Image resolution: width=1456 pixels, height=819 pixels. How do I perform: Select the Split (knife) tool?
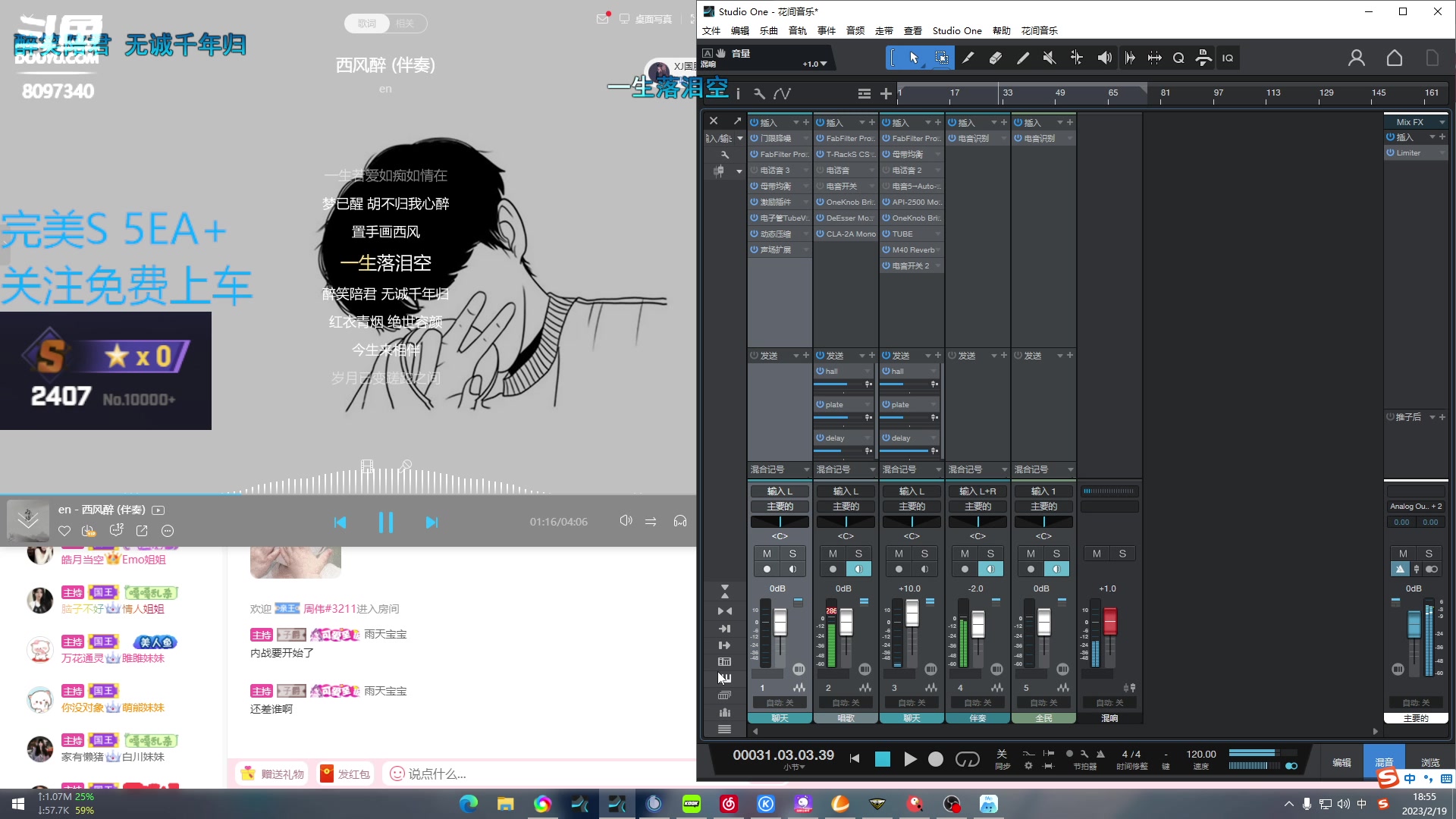point(968,58)
